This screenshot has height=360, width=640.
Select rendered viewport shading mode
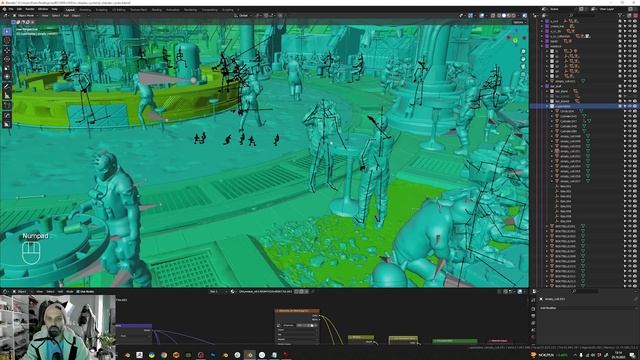pos(513,16)
